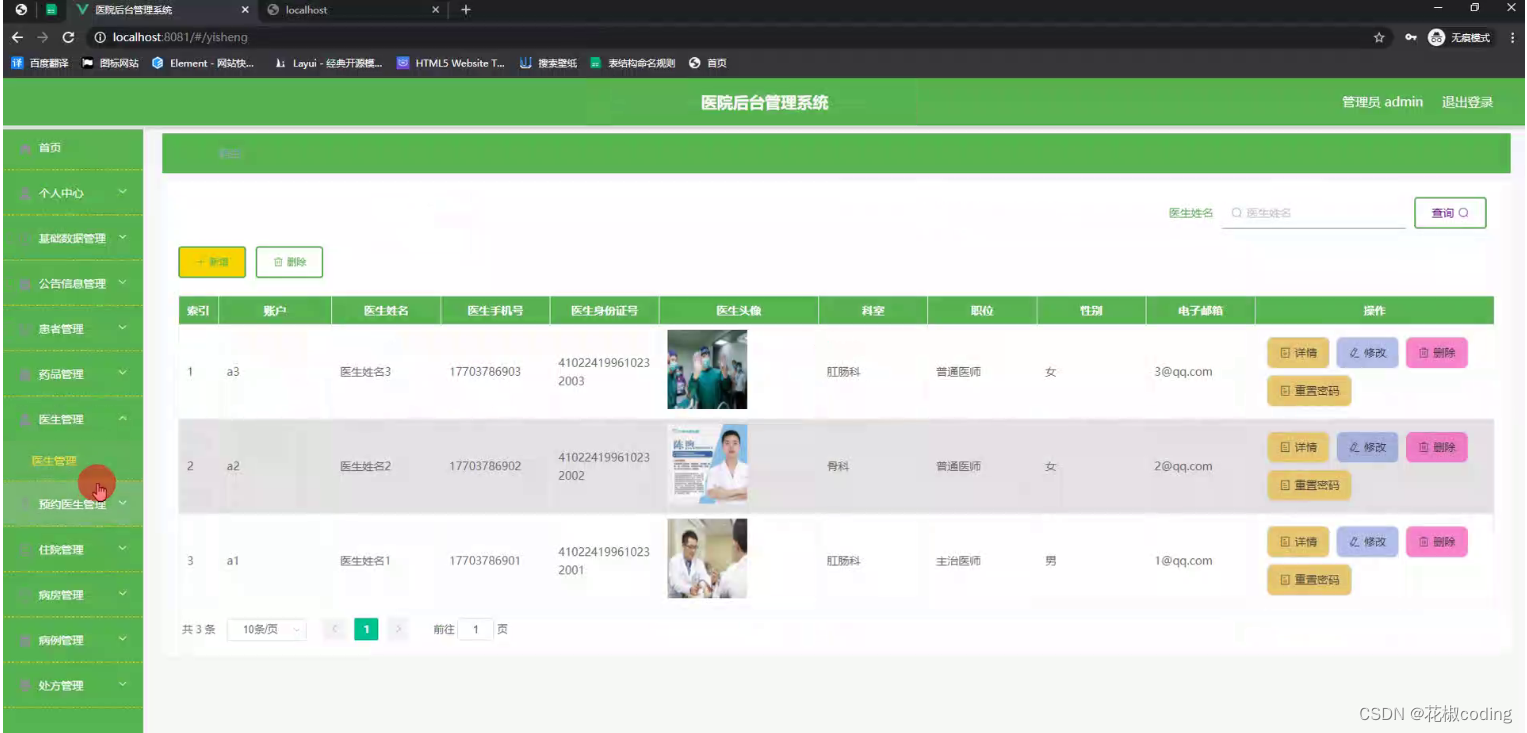Click the yellow 查询 query button
This screenshot has height=733, width=1527.
coord(1449,212)
